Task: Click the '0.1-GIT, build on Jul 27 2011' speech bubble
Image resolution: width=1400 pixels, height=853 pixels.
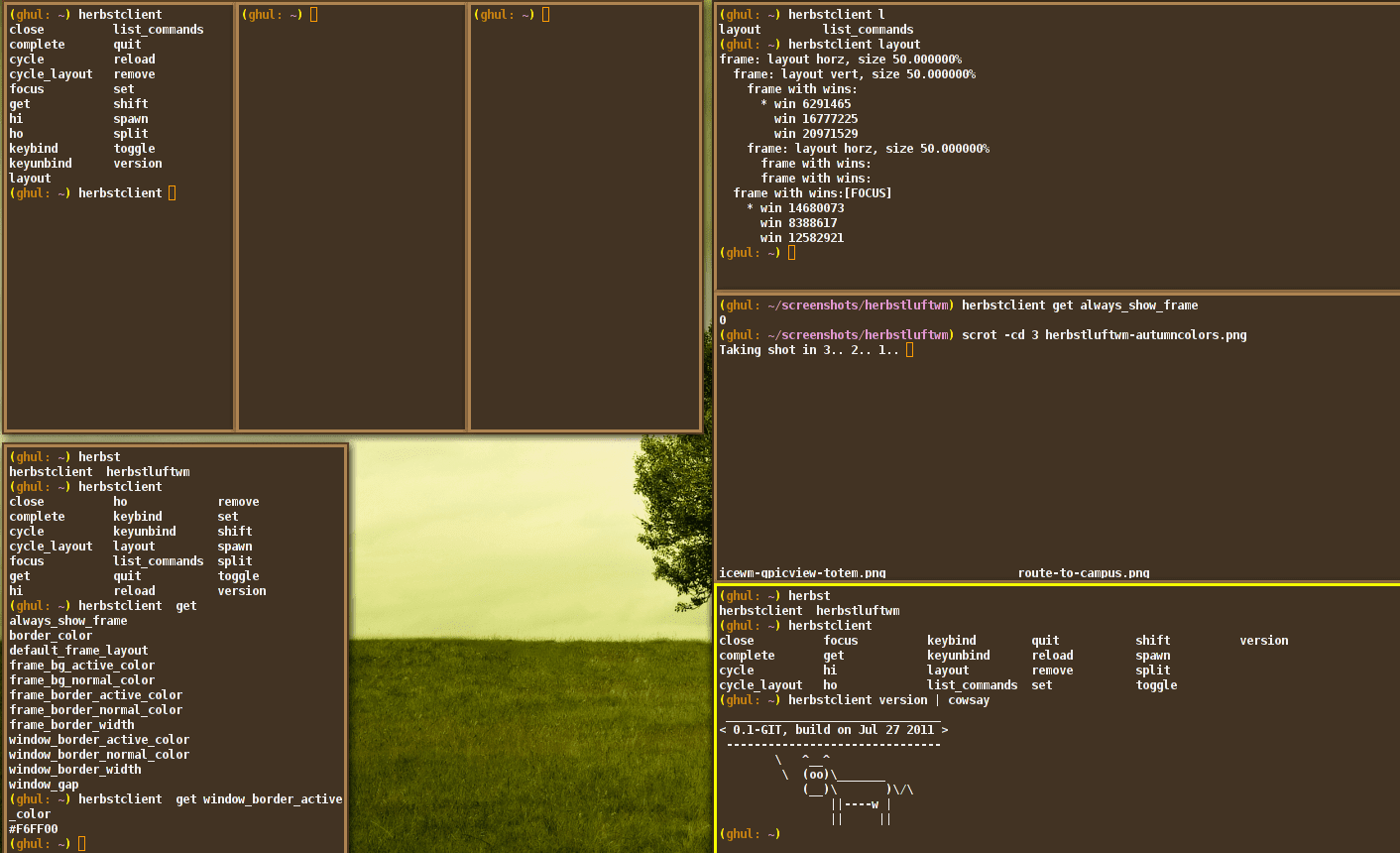Action: tap(834, 730)
